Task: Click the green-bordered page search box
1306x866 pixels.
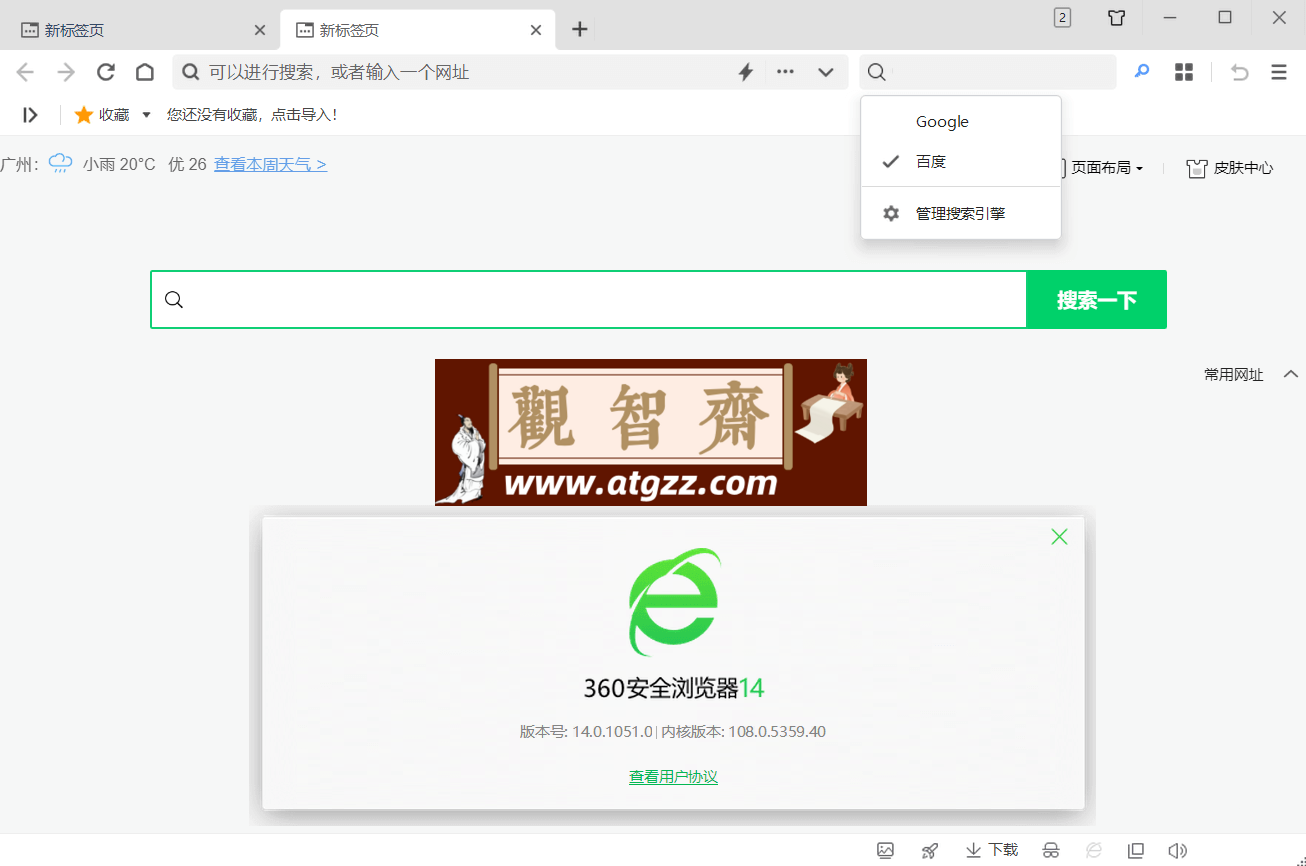Action: coord(589,299)
